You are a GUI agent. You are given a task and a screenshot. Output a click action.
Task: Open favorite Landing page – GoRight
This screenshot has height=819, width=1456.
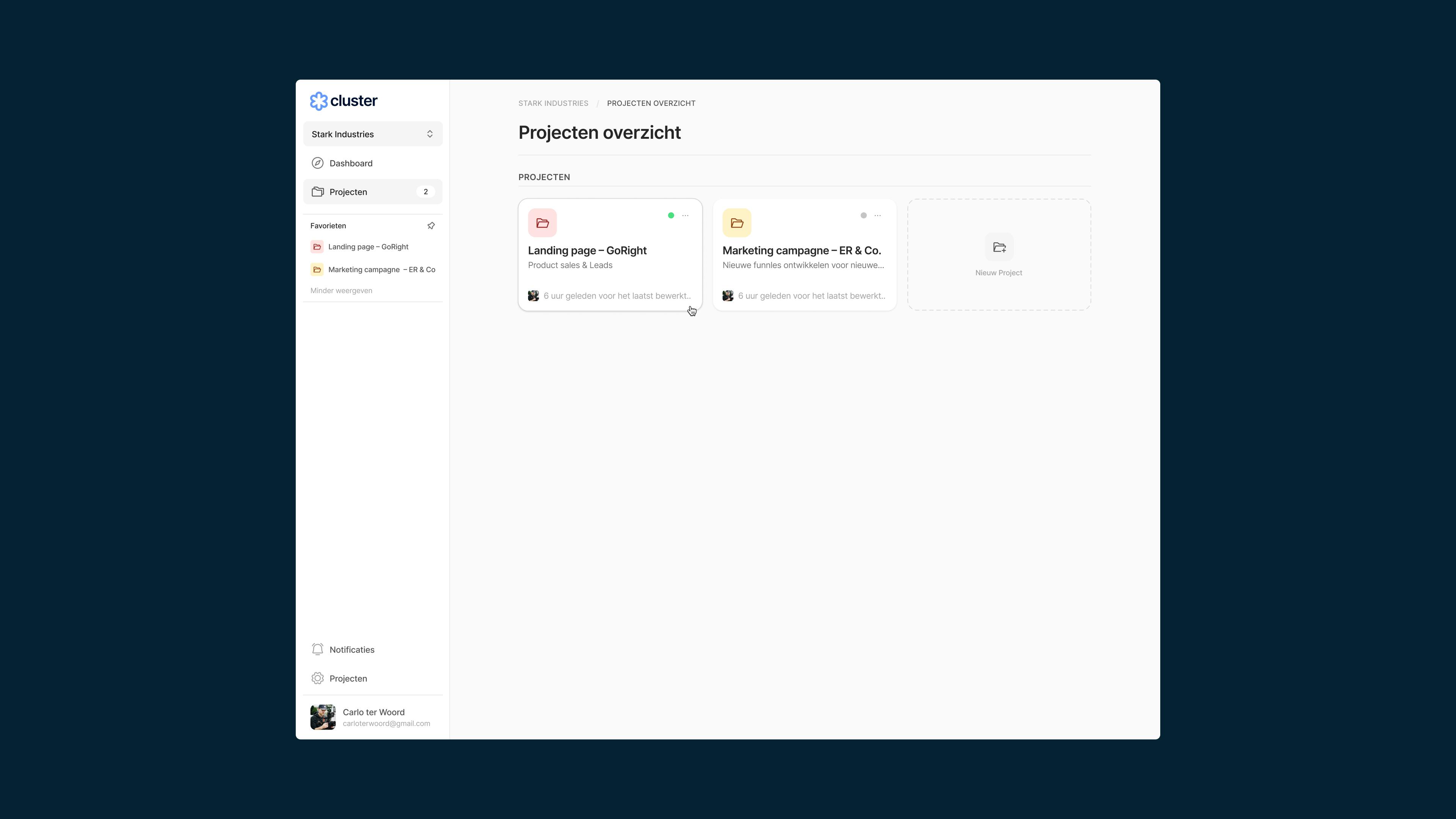click(x=372, y=247)
